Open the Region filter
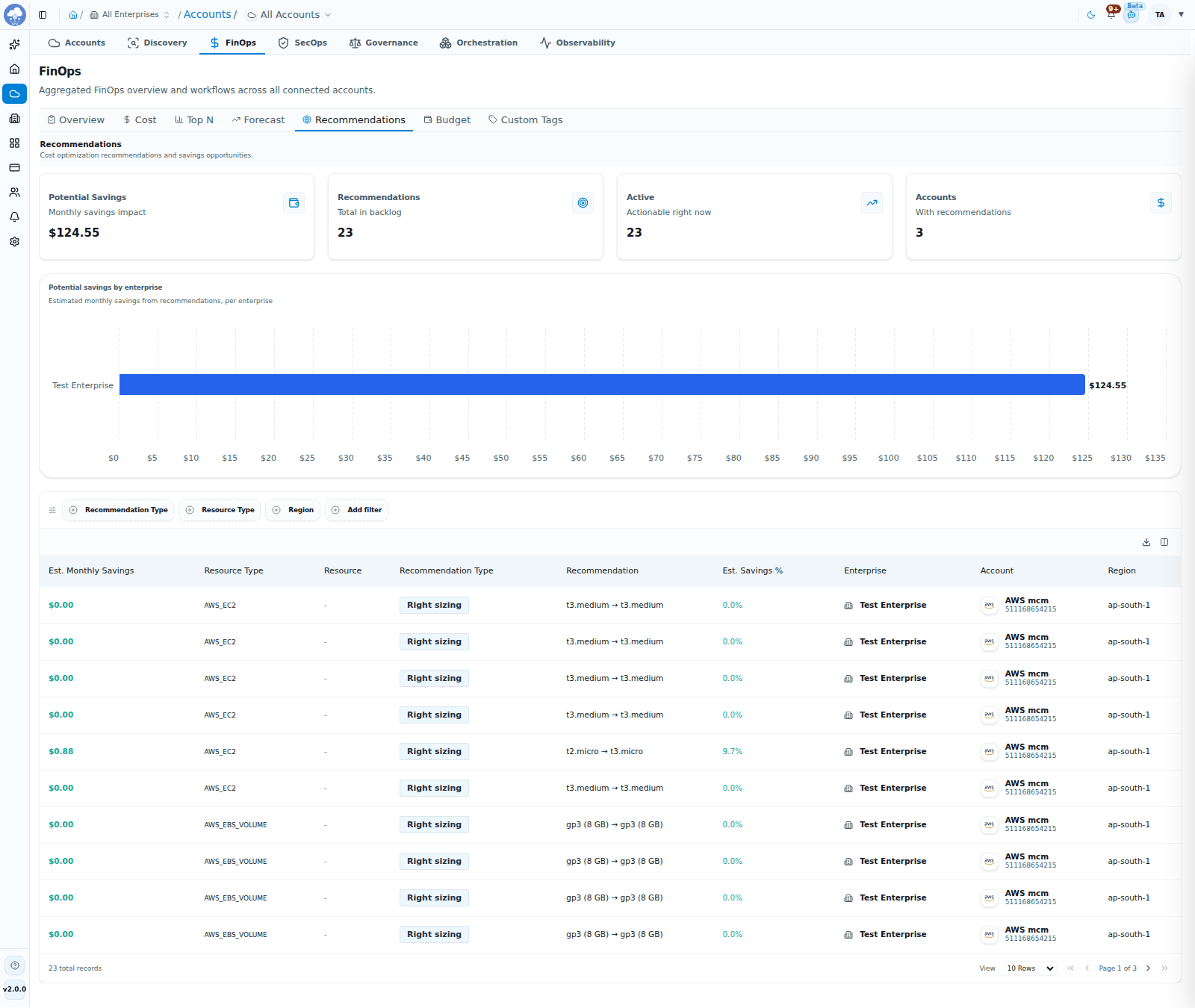Viewport: 1195px width, 1008px height. [x=293, y=510]
